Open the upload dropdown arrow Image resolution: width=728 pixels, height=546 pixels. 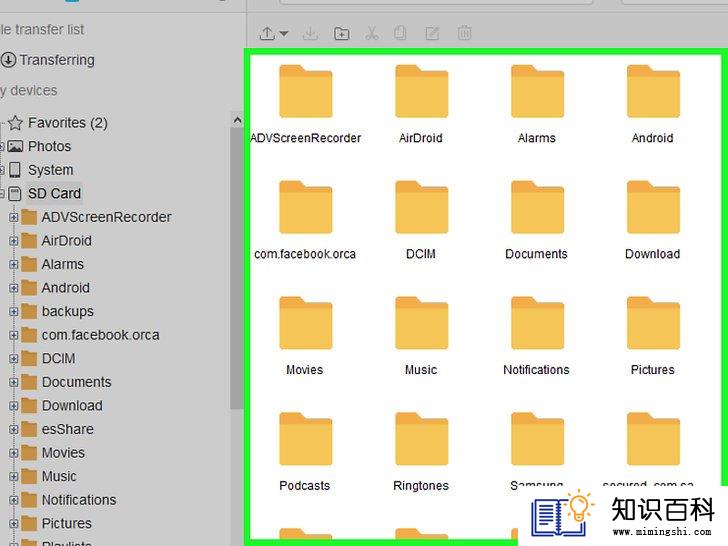pyautogui.click(x=284, y=33)
